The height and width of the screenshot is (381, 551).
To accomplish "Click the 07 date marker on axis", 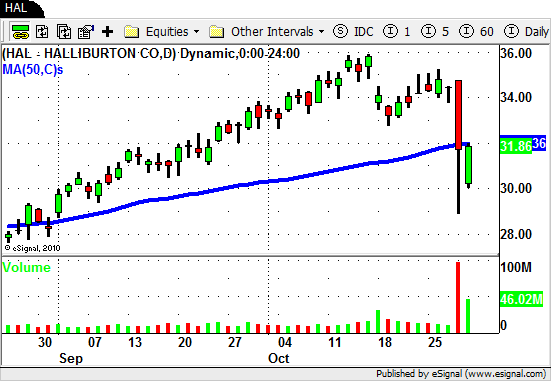I will (95, 342).
